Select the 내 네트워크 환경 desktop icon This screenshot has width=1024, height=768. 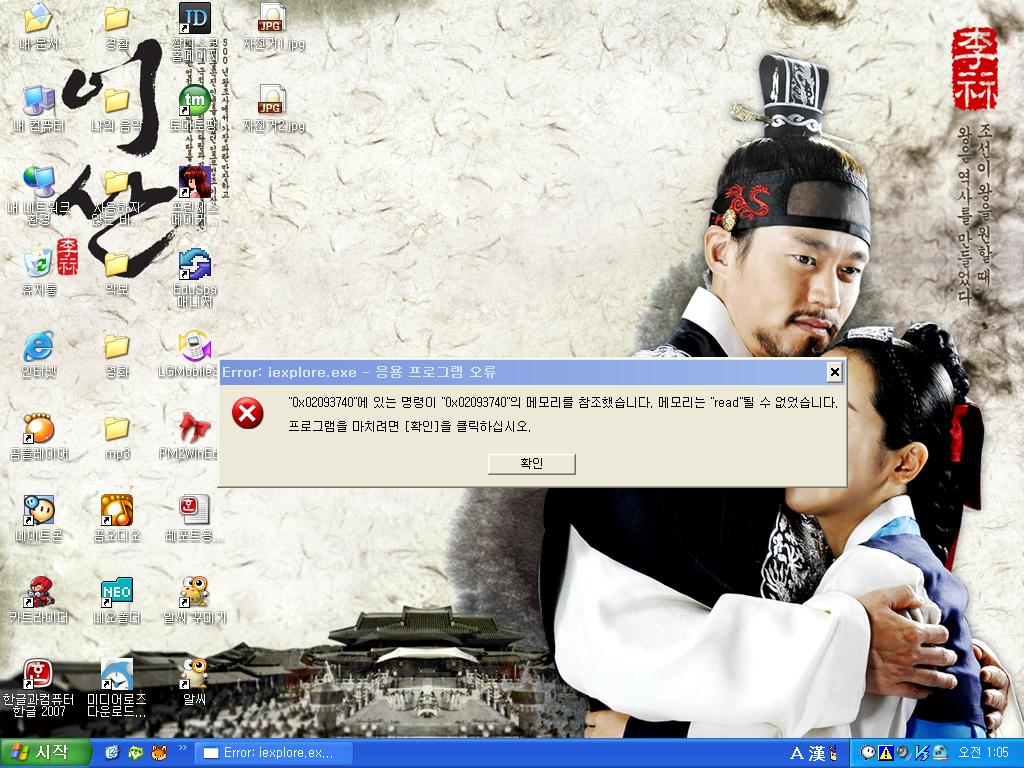[38, 195]
